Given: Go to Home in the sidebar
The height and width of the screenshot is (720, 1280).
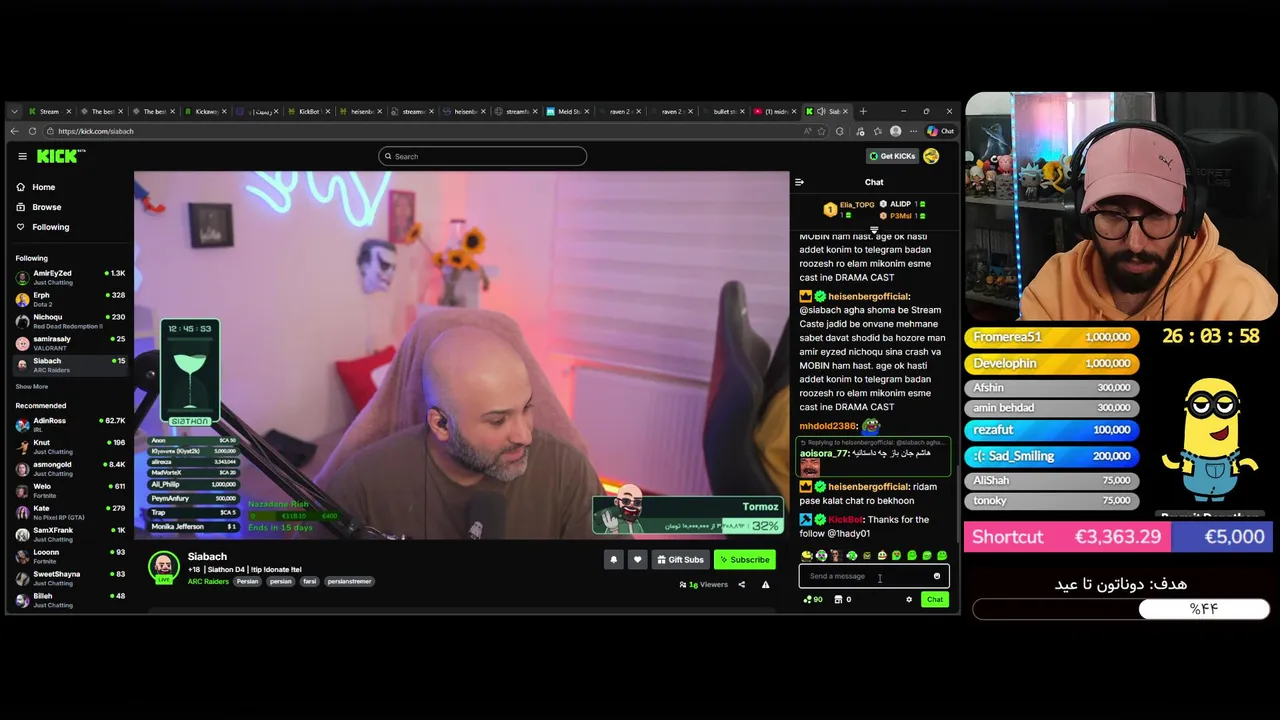Looking at the screenshot, I should pos(43,187).
